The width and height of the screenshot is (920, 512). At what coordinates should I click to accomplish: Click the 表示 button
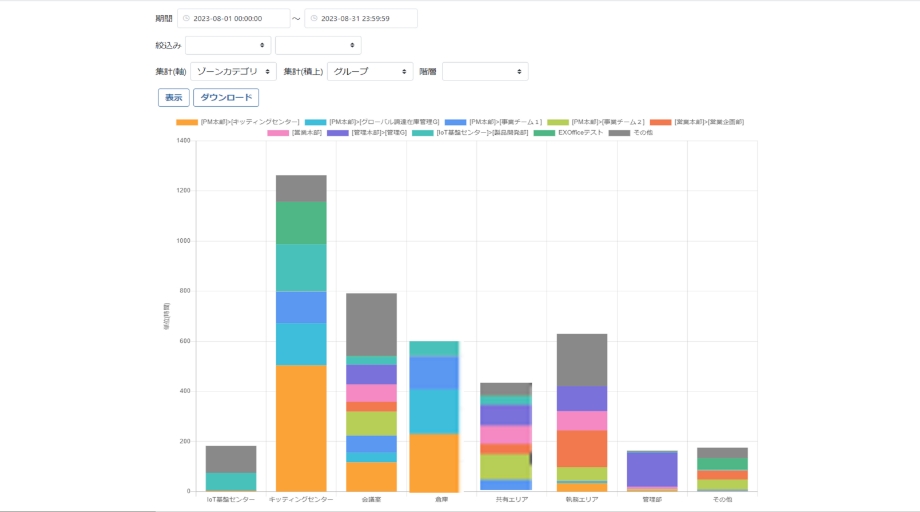(x=174, y=98)
